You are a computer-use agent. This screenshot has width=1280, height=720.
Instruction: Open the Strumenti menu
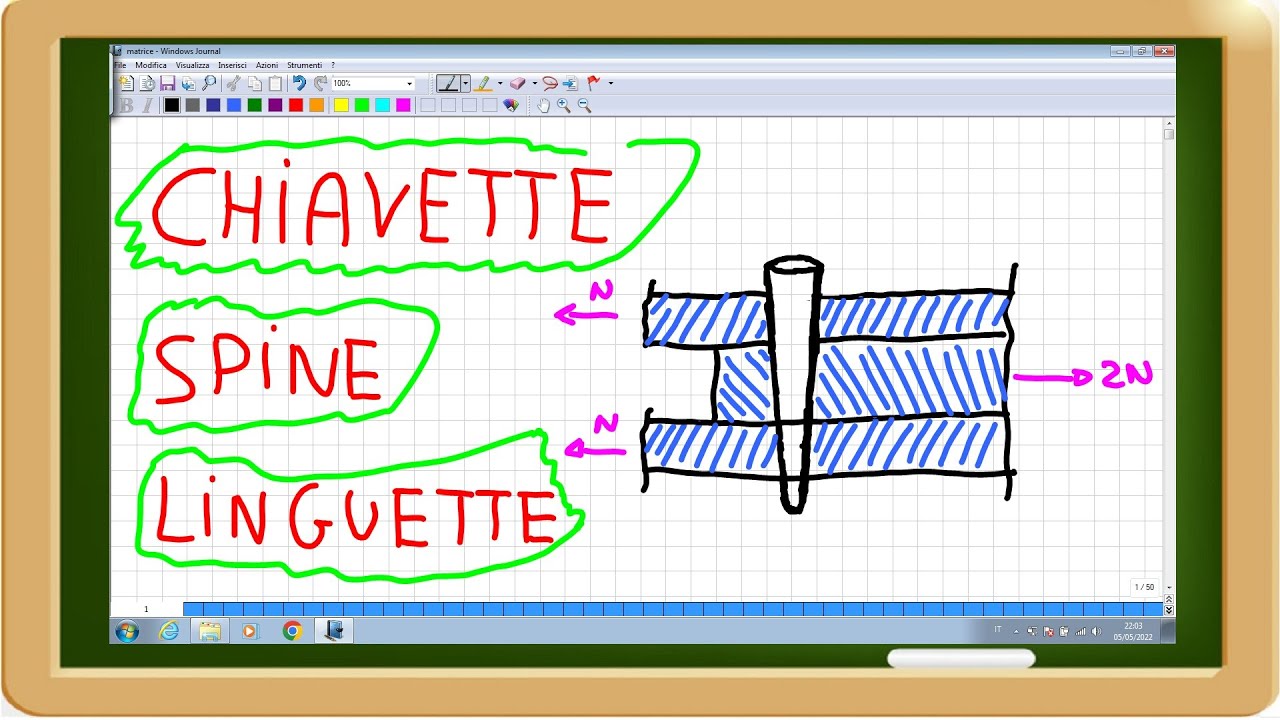tap(305, 65)
